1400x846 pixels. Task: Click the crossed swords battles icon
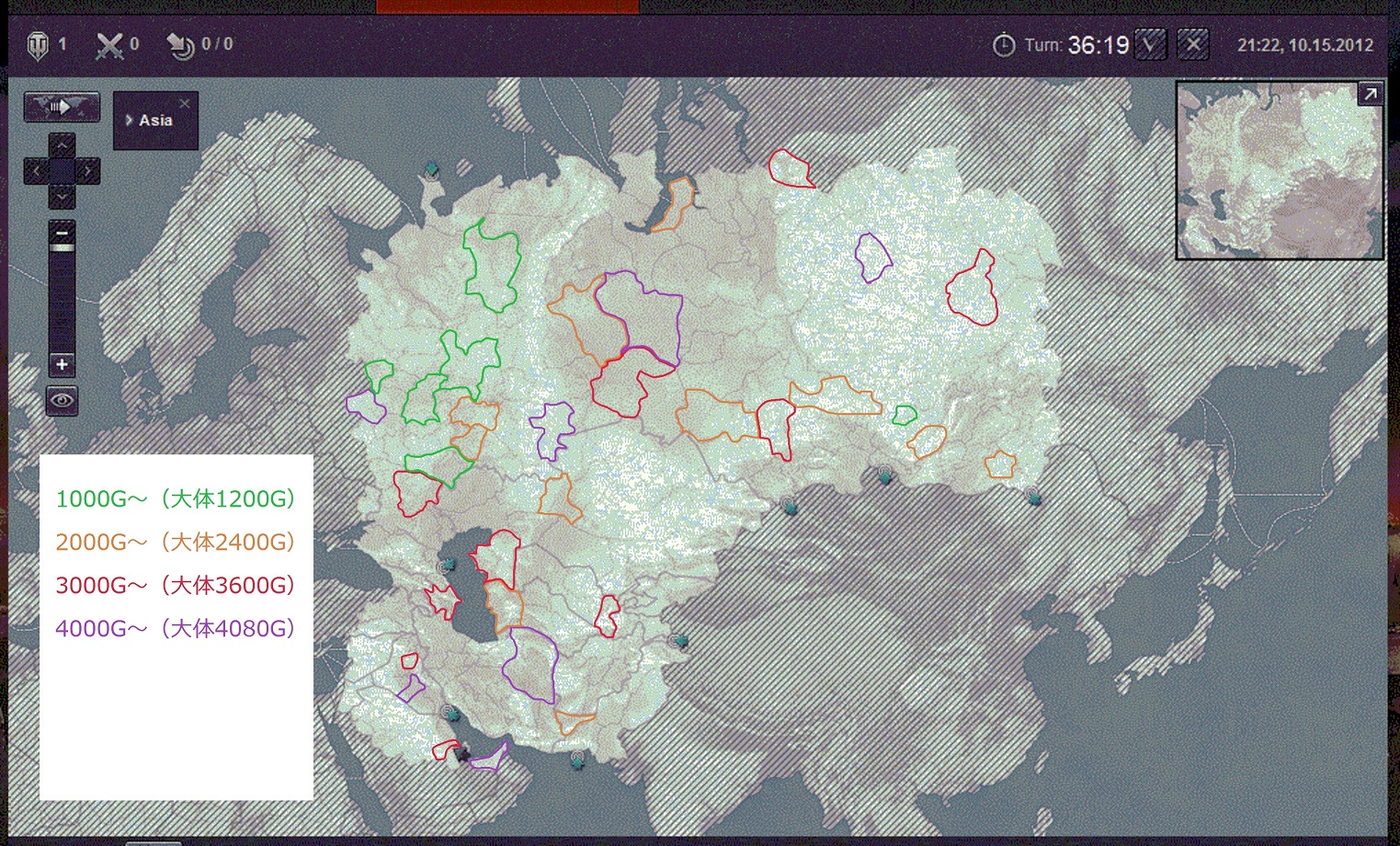point(109,46)
